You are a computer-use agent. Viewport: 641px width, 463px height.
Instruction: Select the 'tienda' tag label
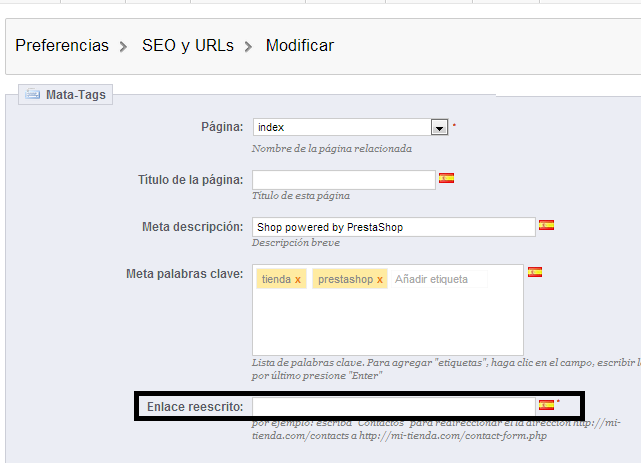tap(275, 280)
